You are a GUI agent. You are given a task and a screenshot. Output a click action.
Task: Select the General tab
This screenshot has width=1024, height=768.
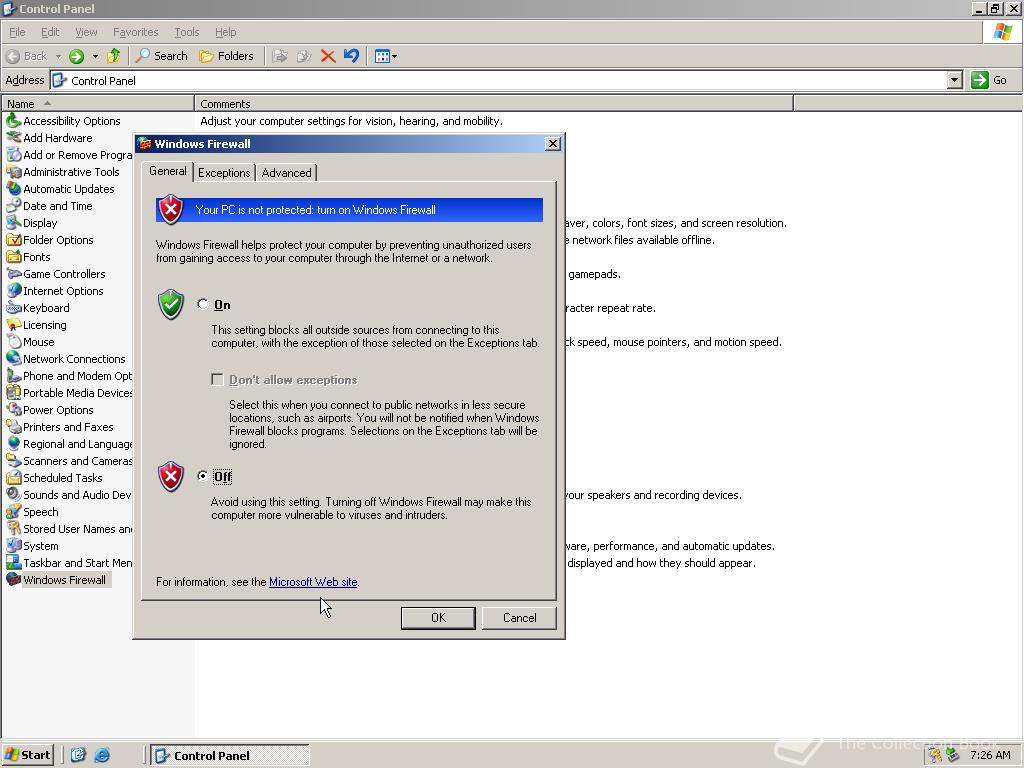[168, 171]
